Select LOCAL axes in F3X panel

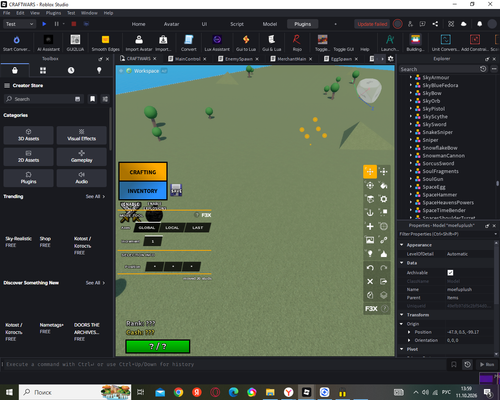click(x=172, y=228)
